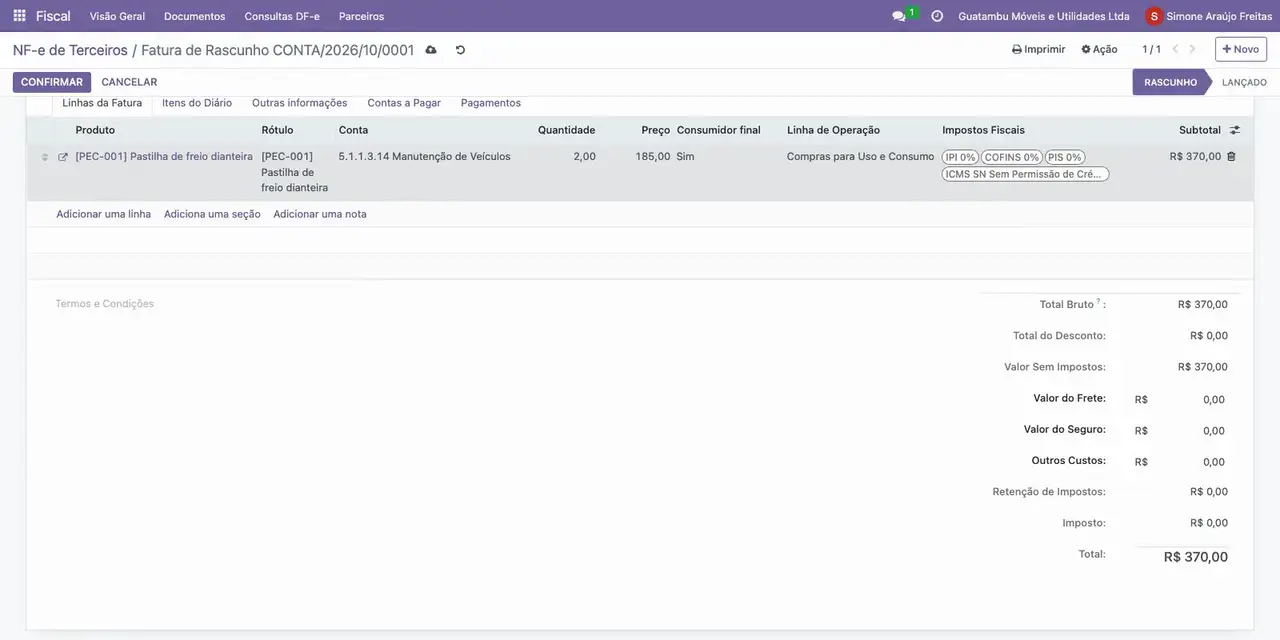Switch to Pagamentos tab
This screenshot has height=640, width=1280.
(x=491, y=103)
